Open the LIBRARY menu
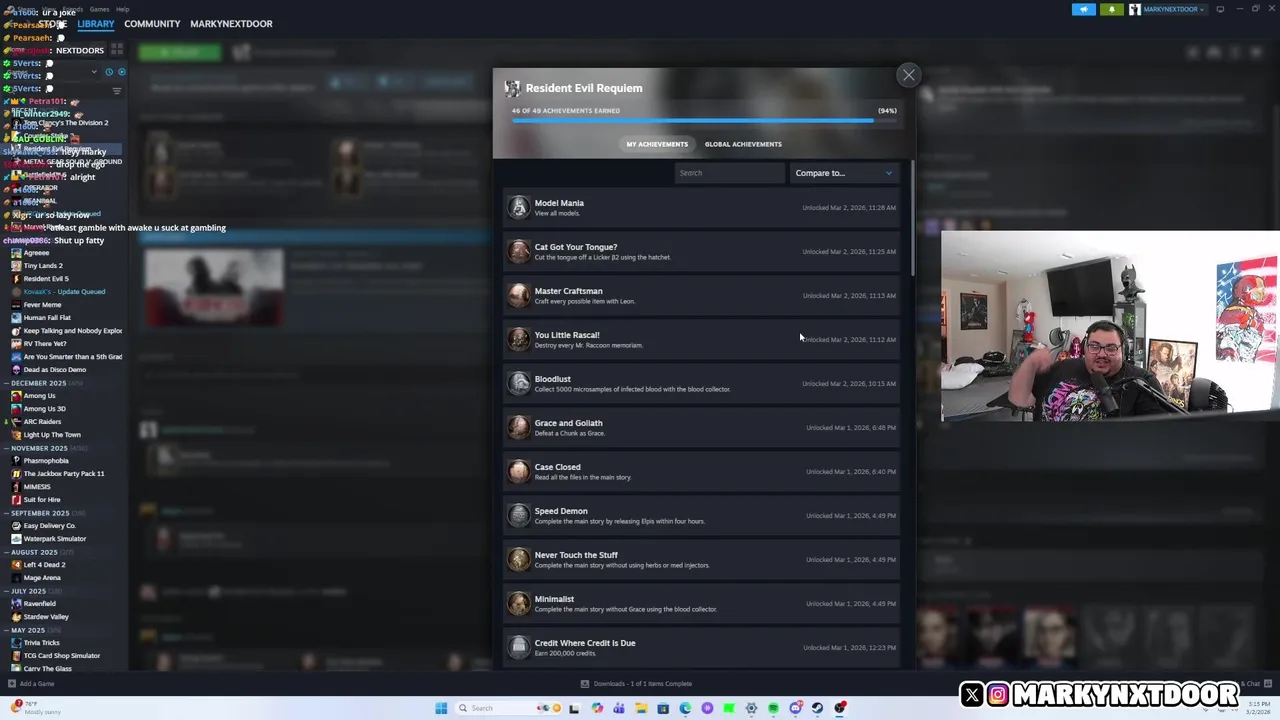Image resolution: width=1280 pixels, height=720 pixels. click(x=96, y=24)
